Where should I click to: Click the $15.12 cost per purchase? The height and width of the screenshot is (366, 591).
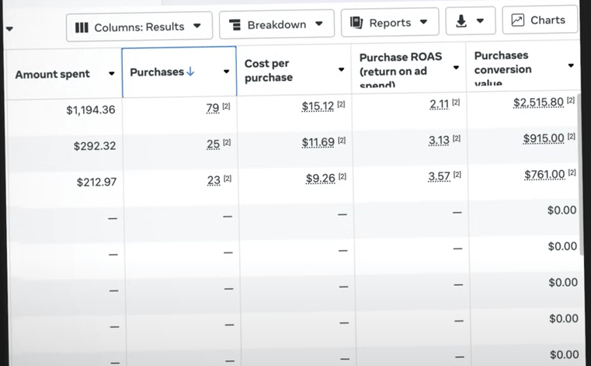pos(318,106)
